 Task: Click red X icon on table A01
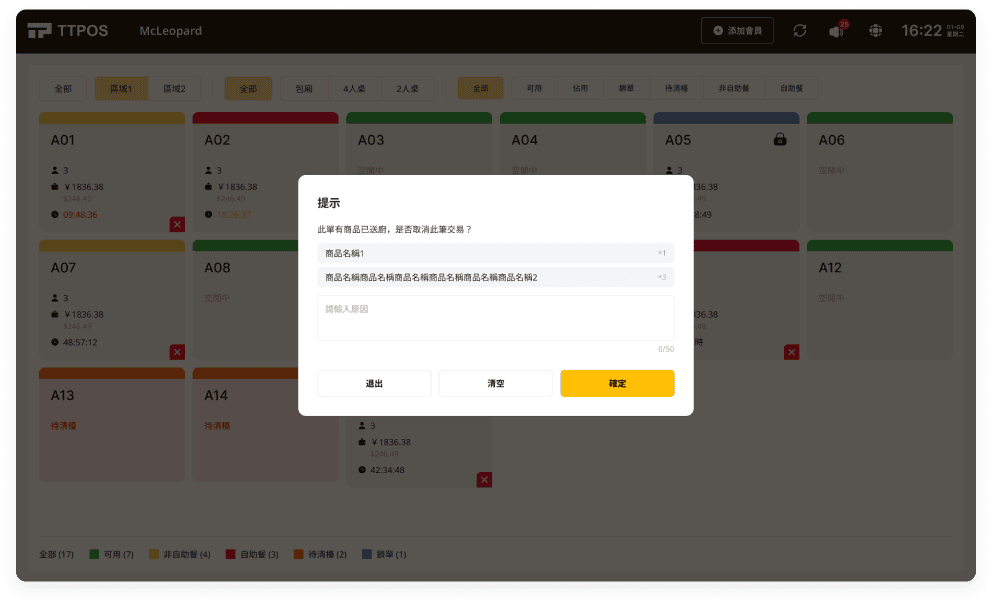tap(177, 224)
